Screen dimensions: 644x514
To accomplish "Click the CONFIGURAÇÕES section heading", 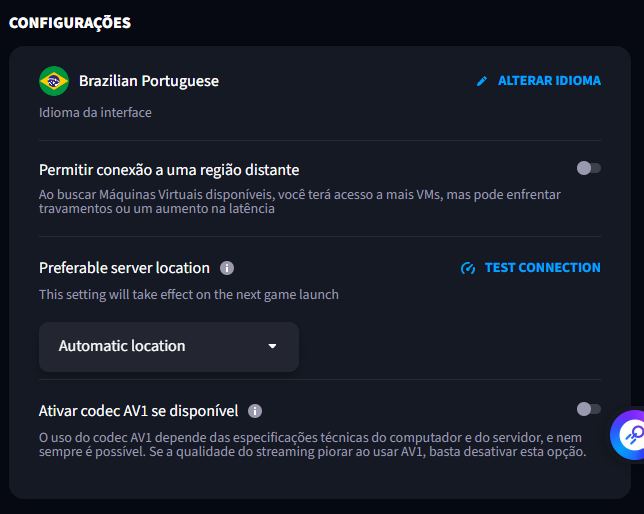I will pyautogui.click(x=70, y=22).
